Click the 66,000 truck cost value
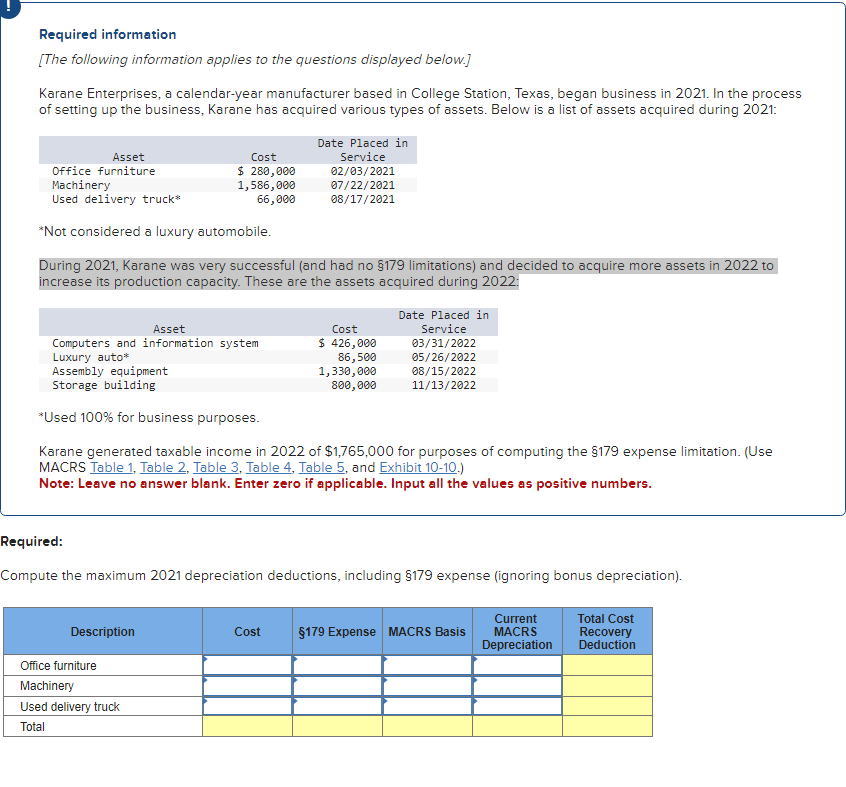Screen dimensions: 846x787 pyautogui.click(x=276, y=199)
